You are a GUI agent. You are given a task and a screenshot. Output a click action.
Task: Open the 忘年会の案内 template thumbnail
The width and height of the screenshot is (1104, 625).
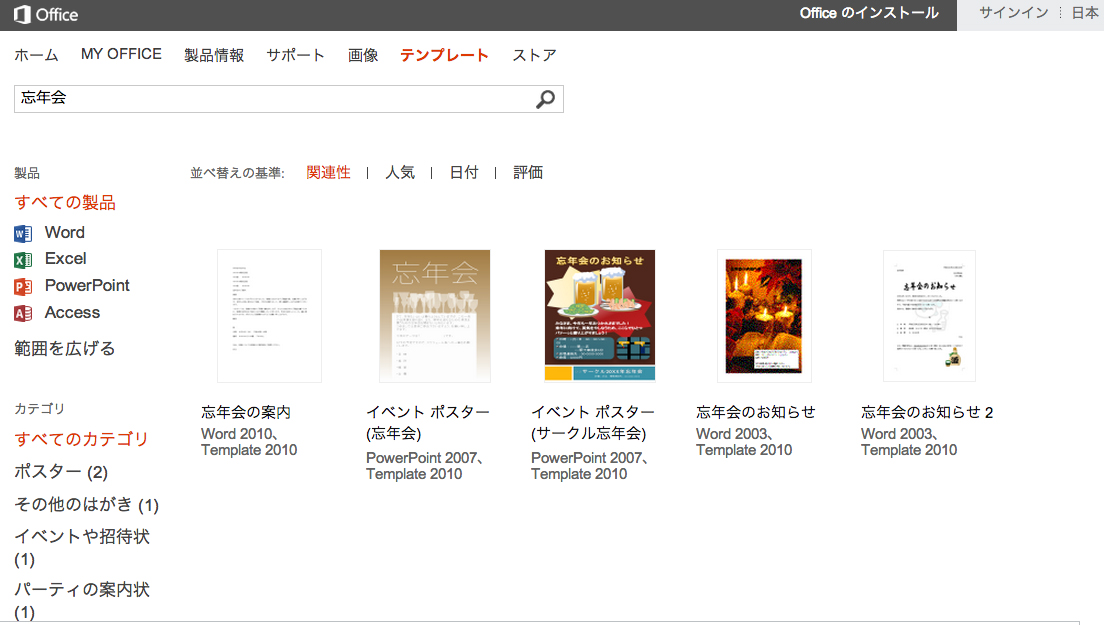[269, 316]
